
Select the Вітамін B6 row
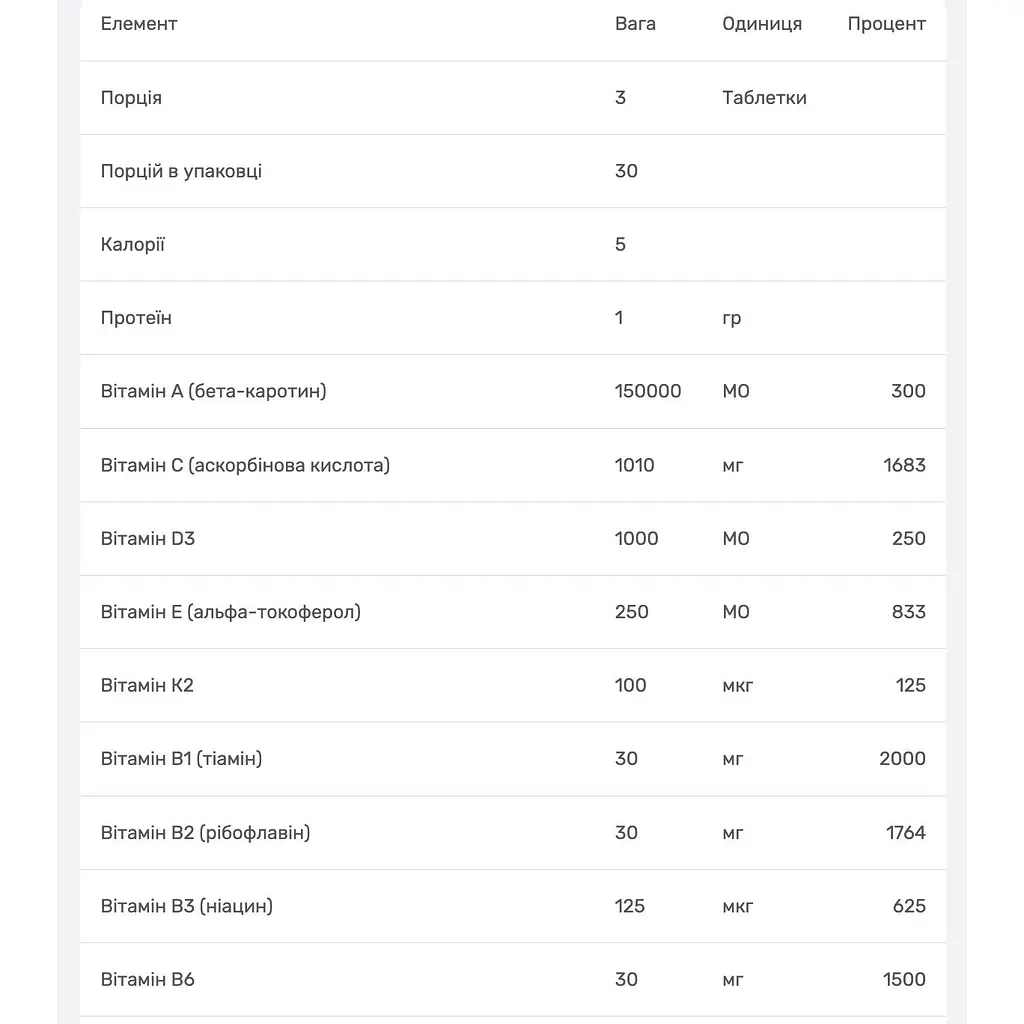point(513,980)
